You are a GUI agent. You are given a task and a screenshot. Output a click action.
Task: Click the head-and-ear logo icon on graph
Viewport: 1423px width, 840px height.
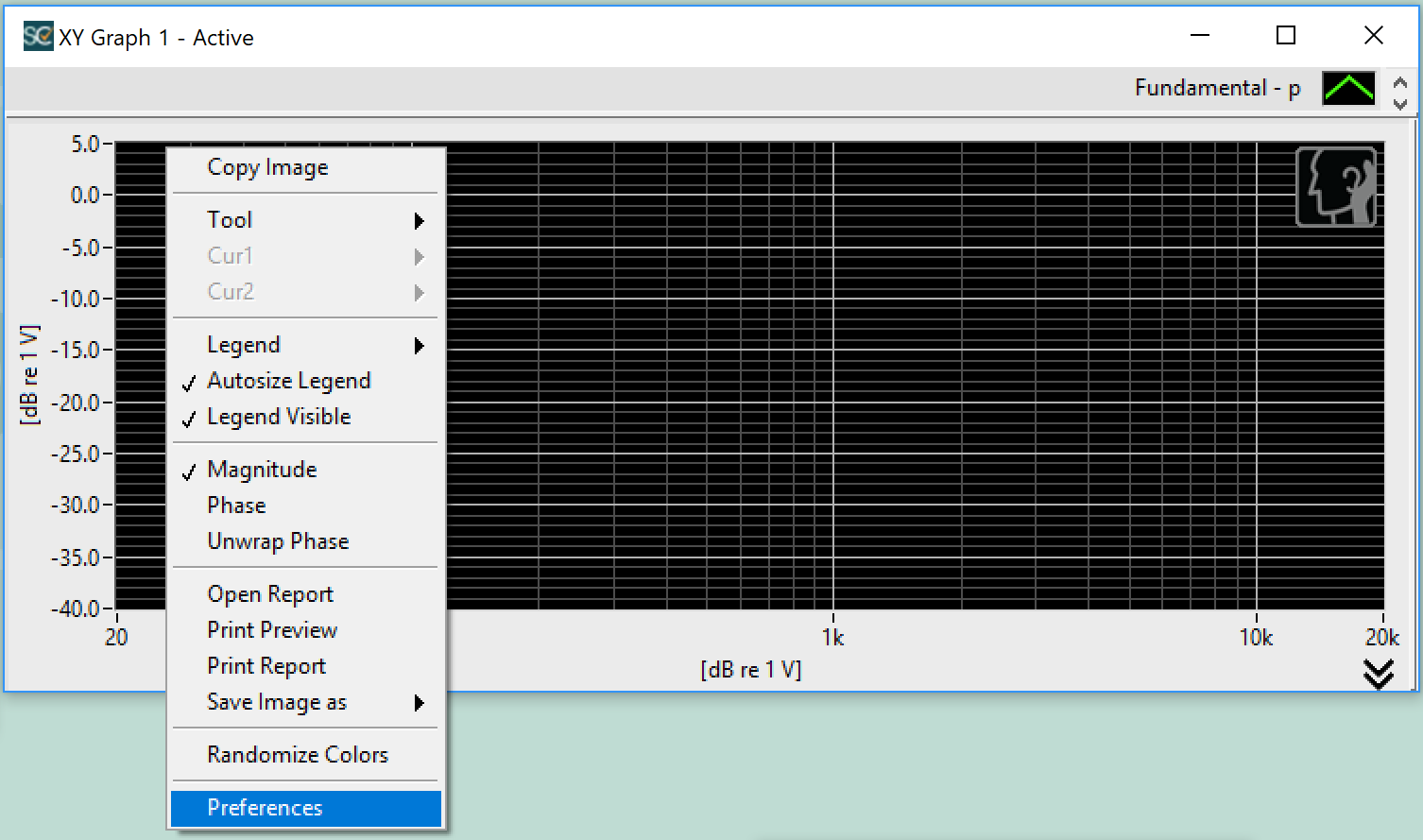coord(1336,187)
